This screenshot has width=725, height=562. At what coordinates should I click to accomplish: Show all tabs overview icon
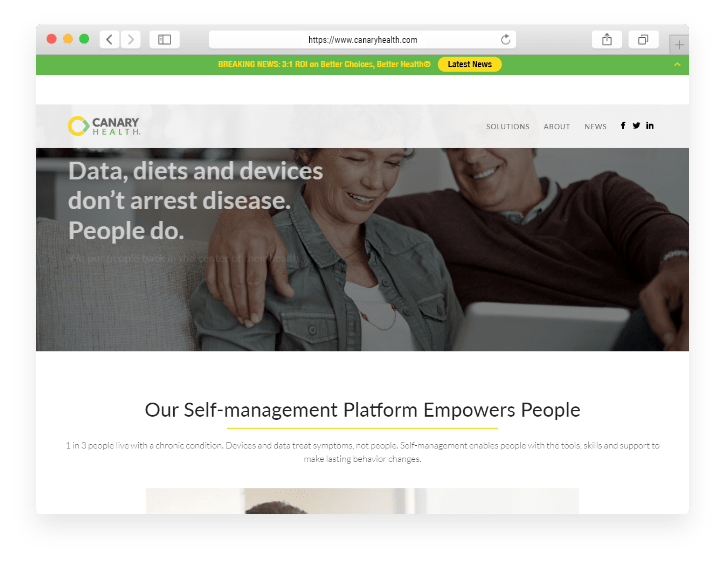coord(643,40)
